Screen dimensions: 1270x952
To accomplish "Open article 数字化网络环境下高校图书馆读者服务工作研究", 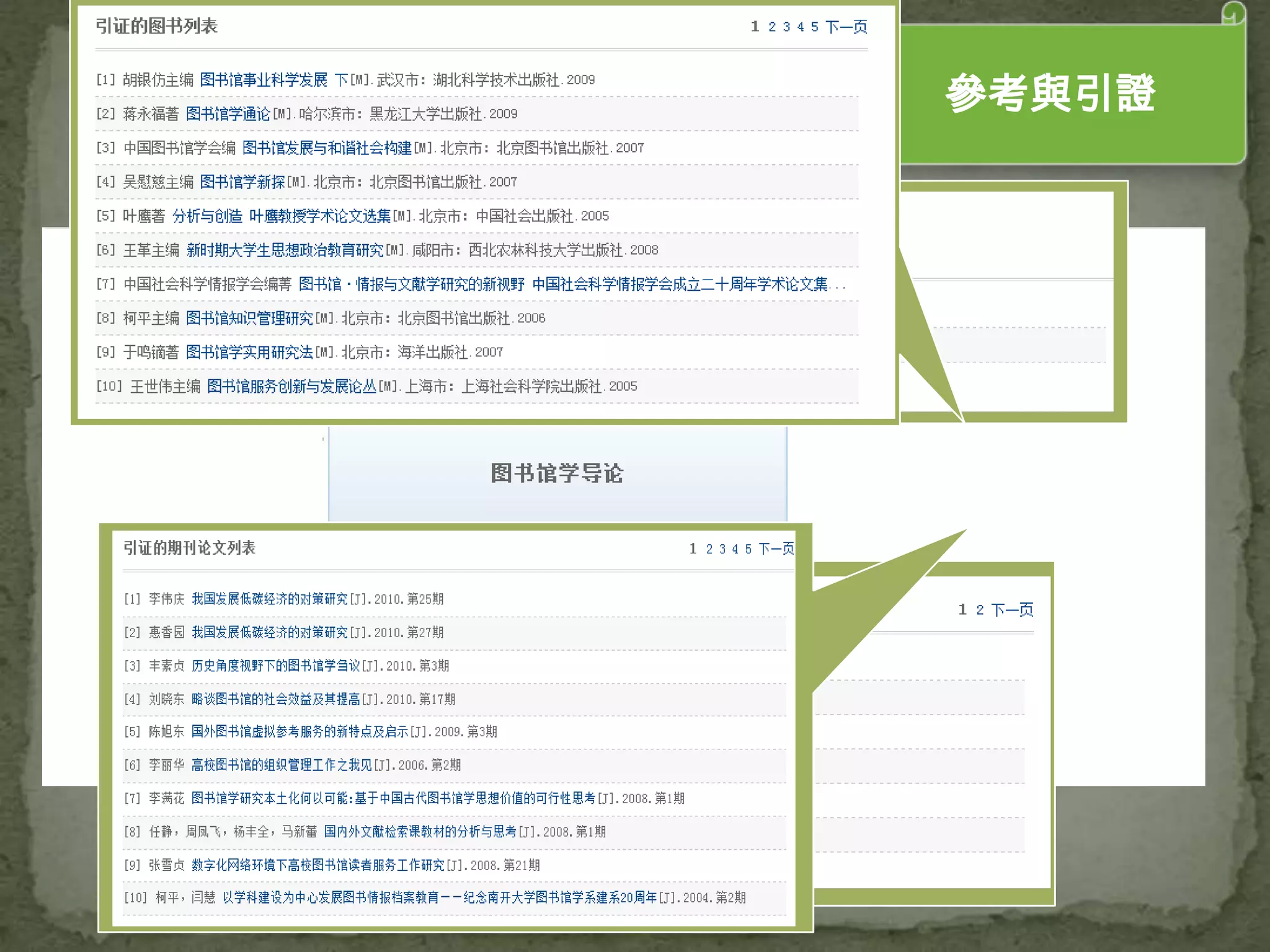I will coord(317,865).
